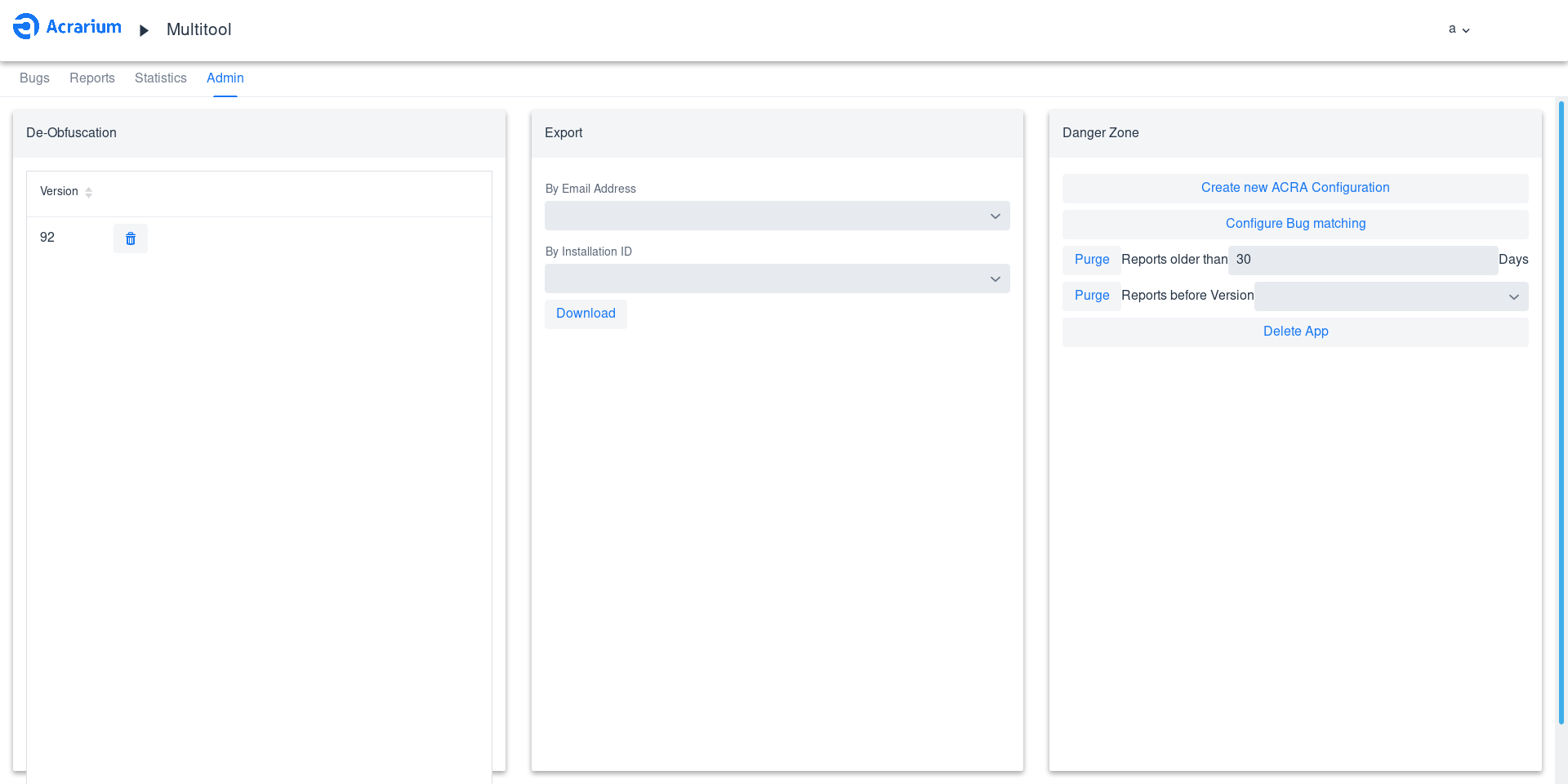
Task: Open the By Email Address dropdown
Action: (x=777, y=216)
